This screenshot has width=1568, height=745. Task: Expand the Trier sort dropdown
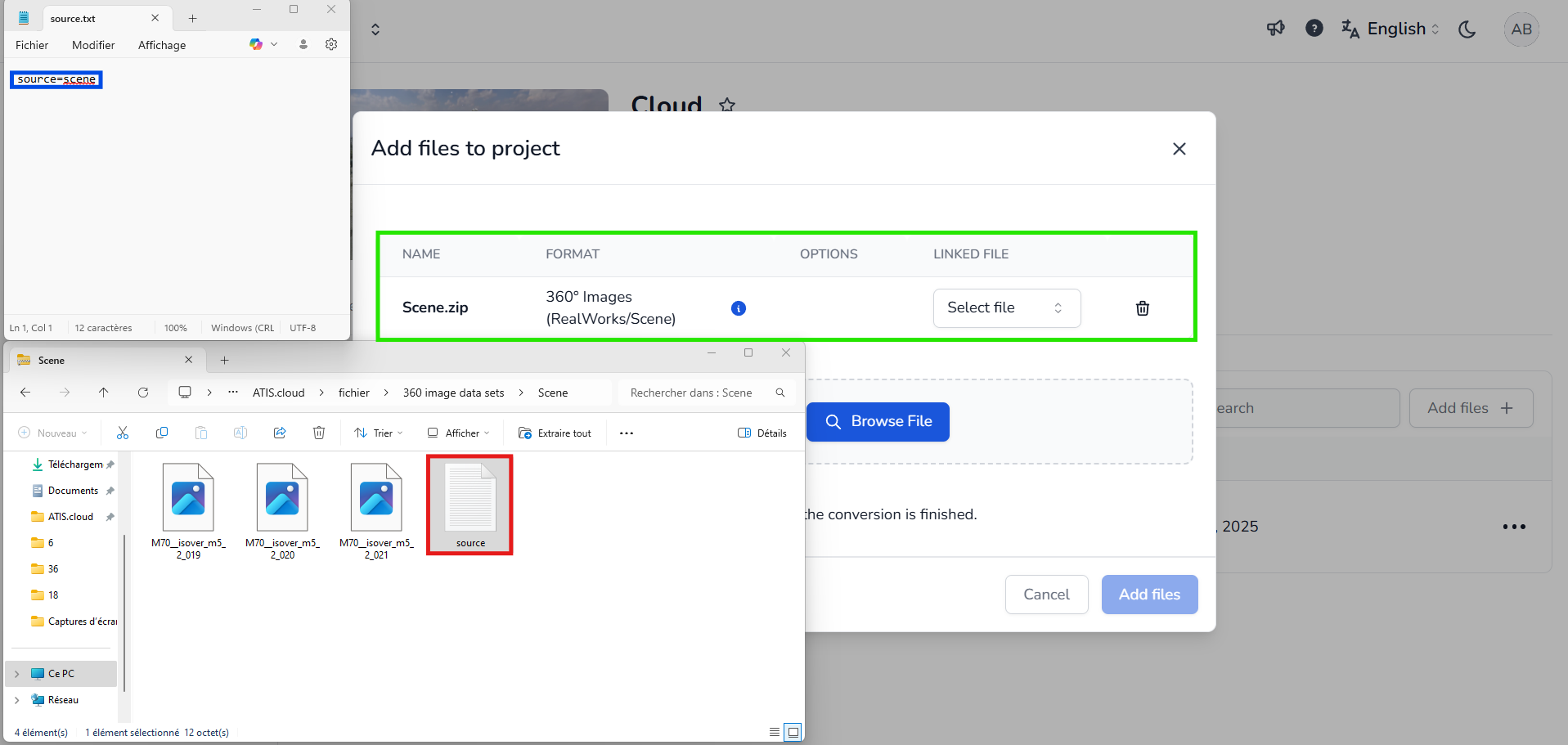378,433
